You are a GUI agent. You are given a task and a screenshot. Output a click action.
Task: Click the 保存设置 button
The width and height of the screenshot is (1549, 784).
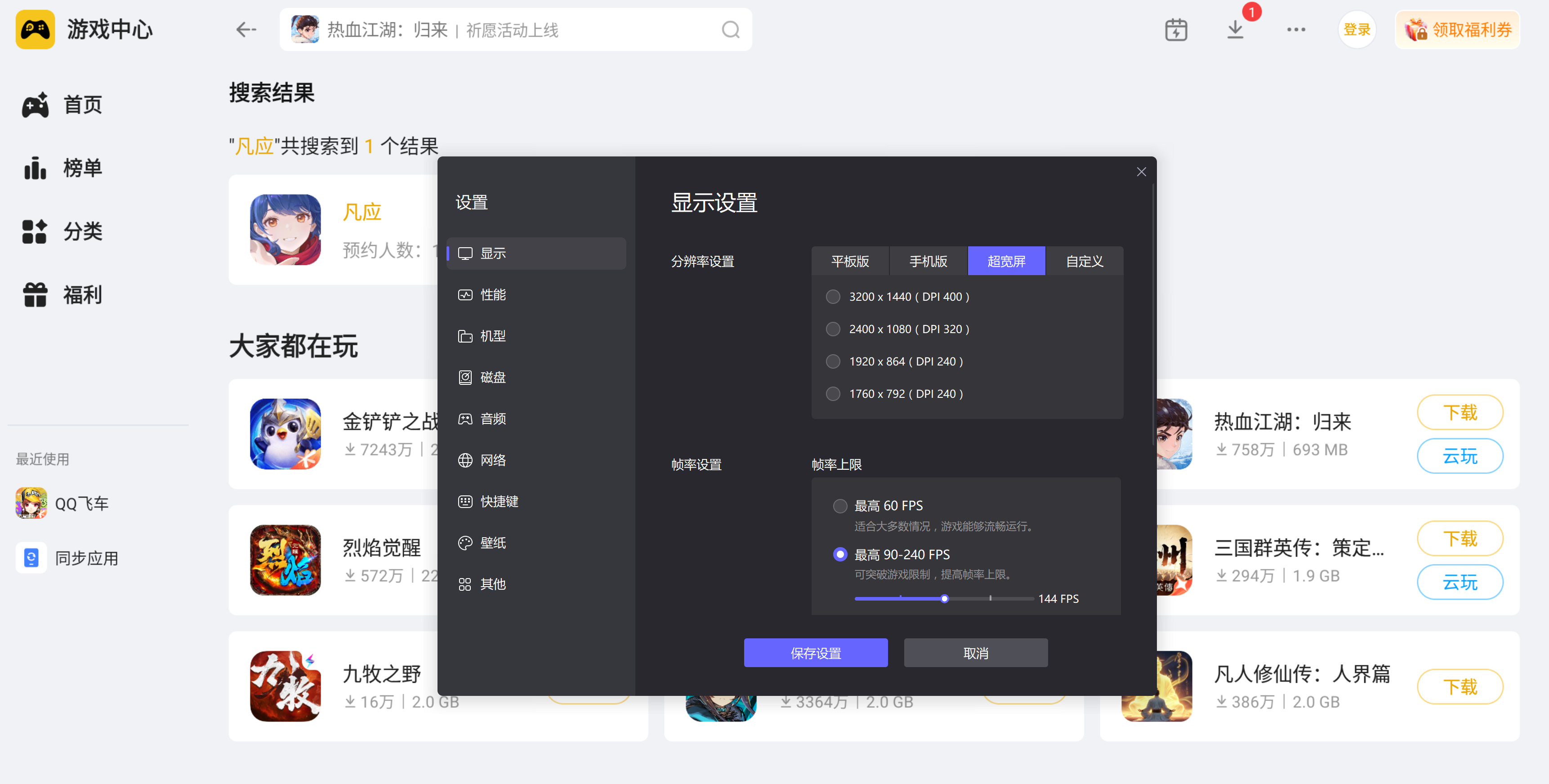[x=815, y=653]
